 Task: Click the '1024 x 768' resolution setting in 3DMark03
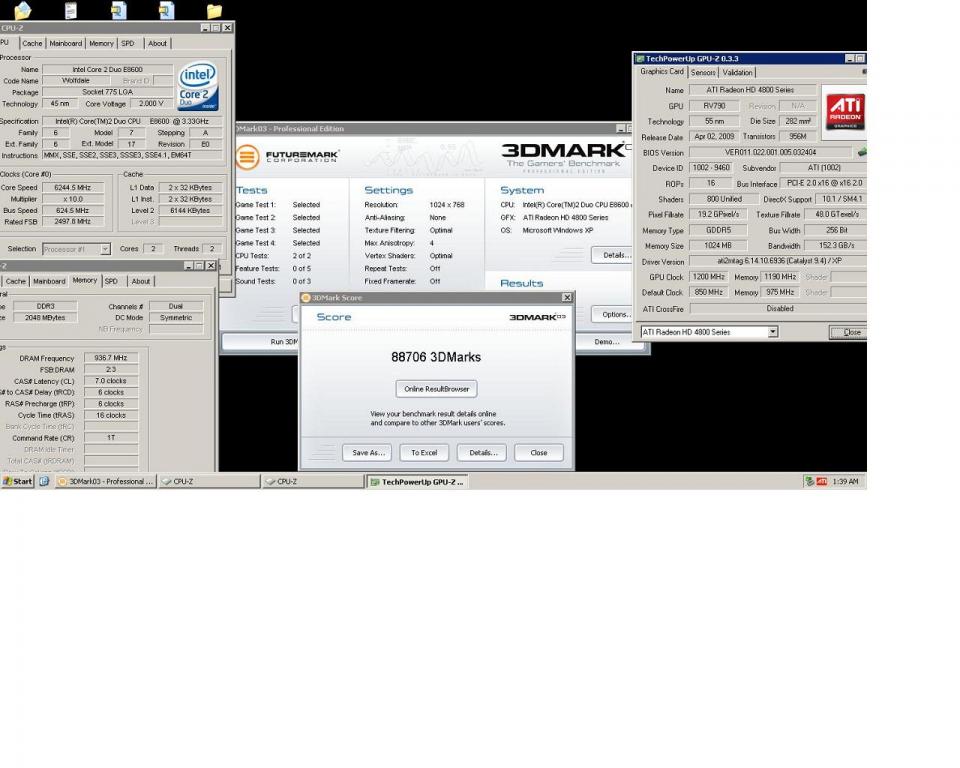coord(447,205)
